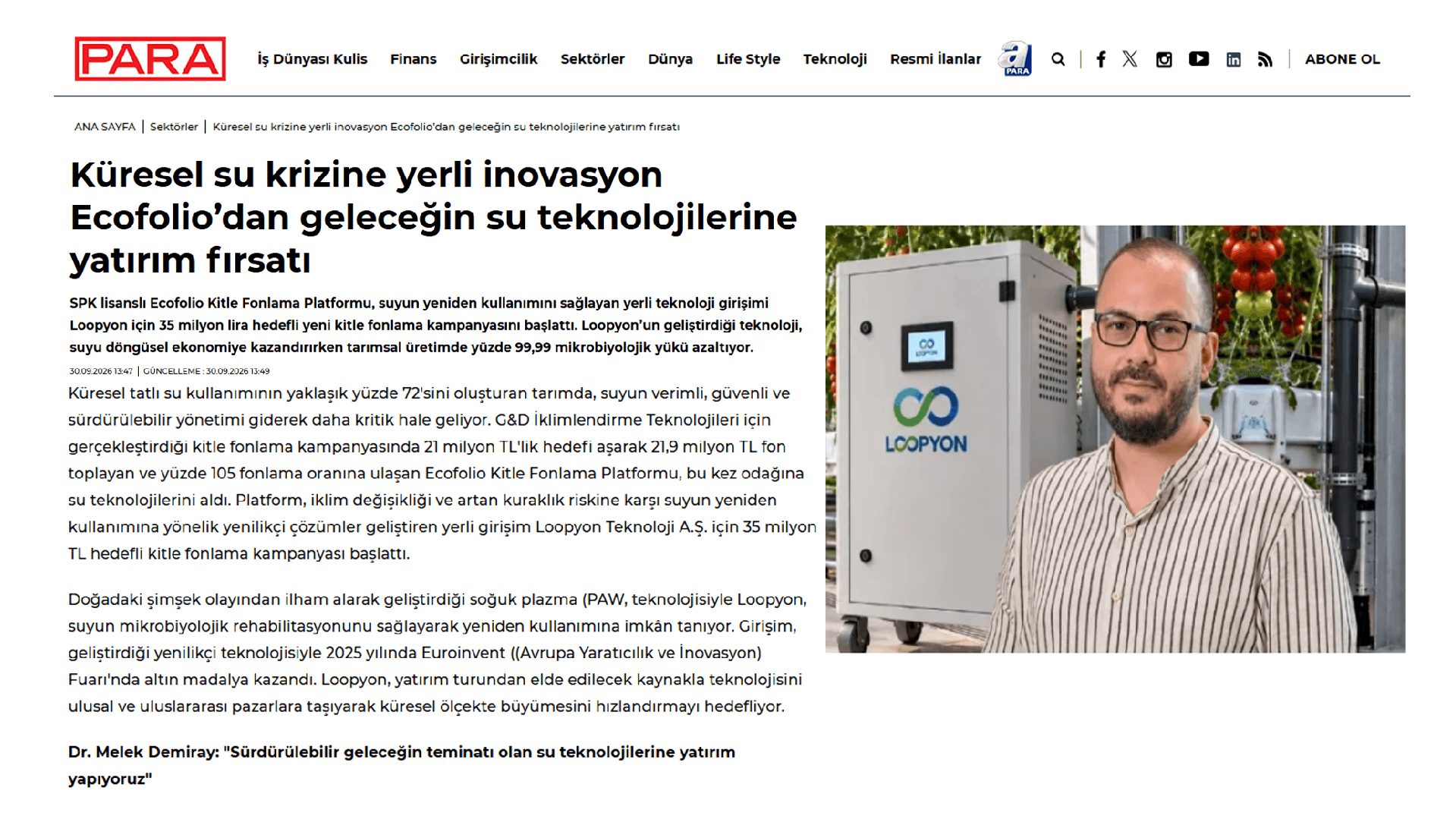Open Resmi İlanlar menu item
Image resolution: width=1456 pixels, height=819 pixels.
pyautogui.click(x=936, y=59)
